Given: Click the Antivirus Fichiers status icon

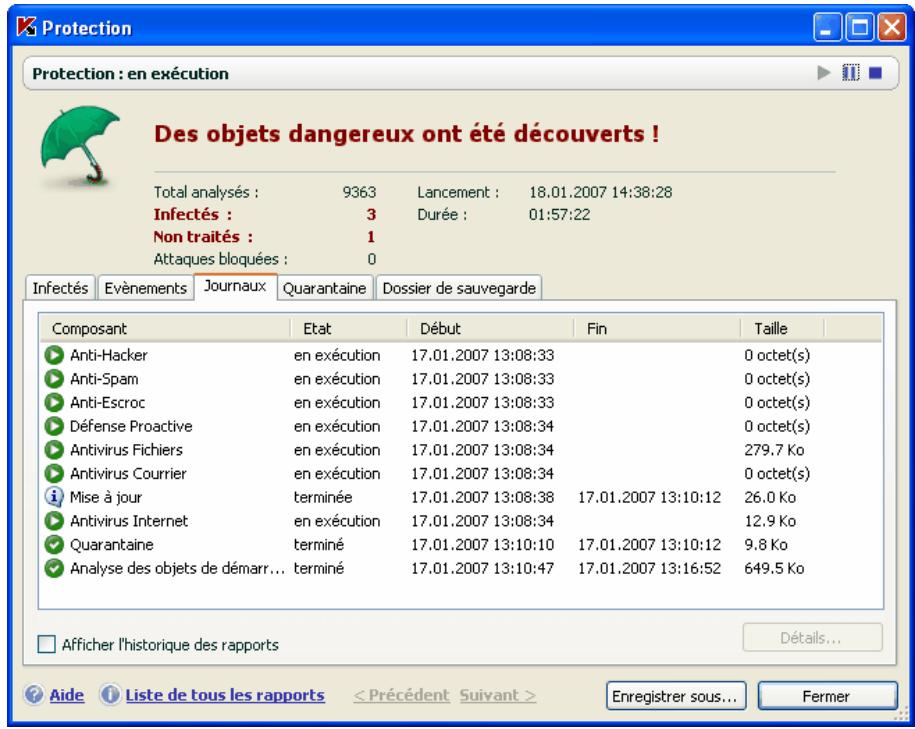Looking at the screenshot, I should coord(54,450).
